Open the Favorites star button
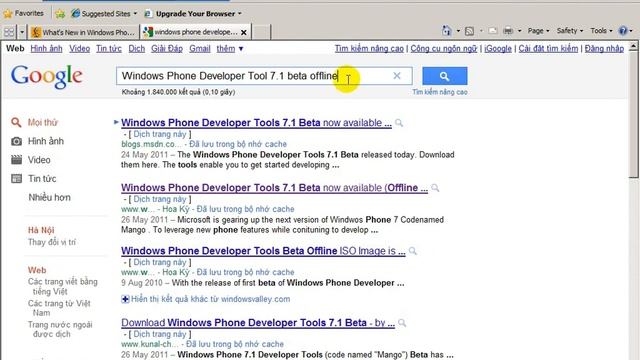 pos(23,13)
